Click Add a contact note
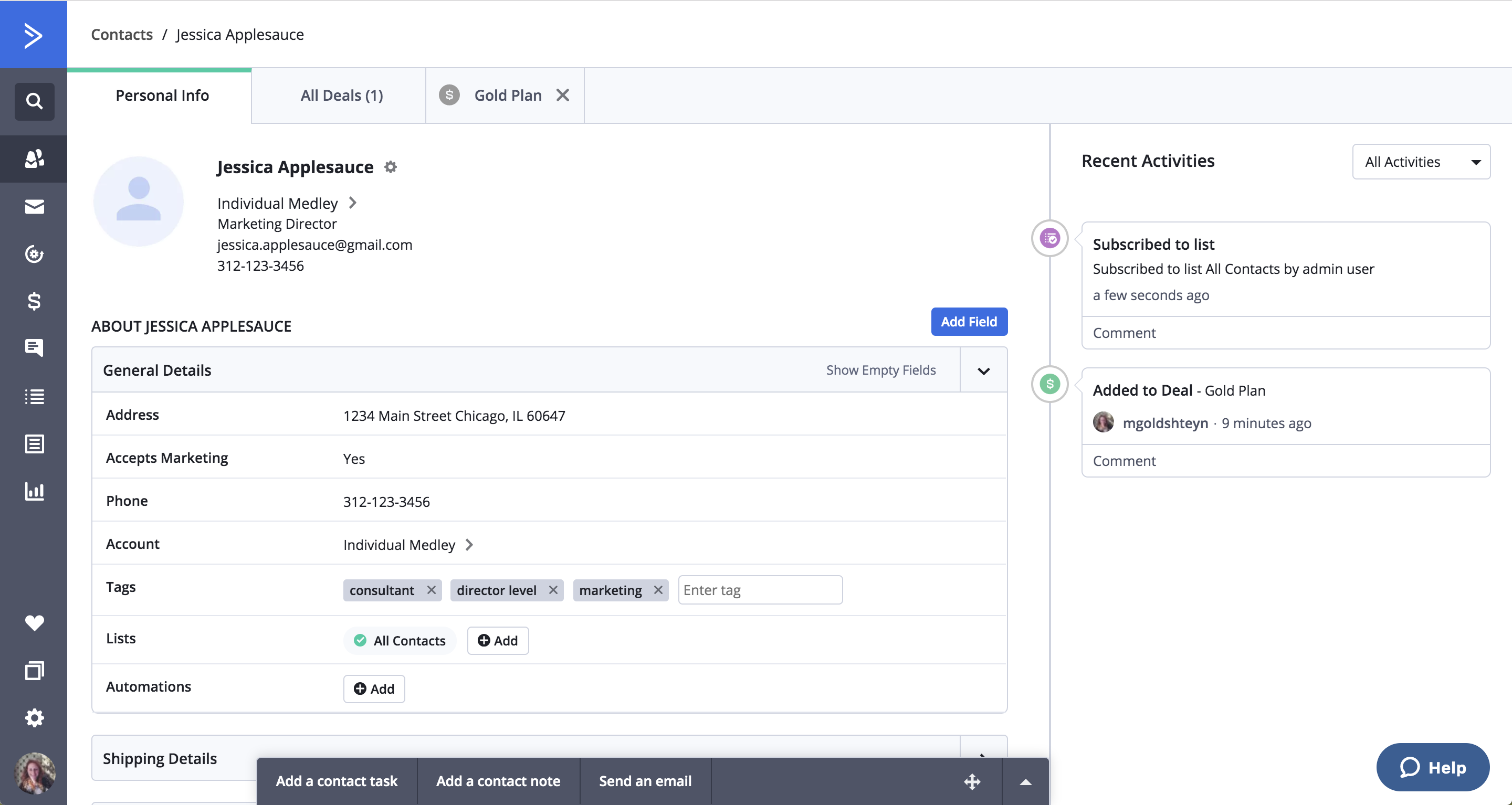Image resolution: width=1512 pixels, height=805 pixels. click(498, 781)
